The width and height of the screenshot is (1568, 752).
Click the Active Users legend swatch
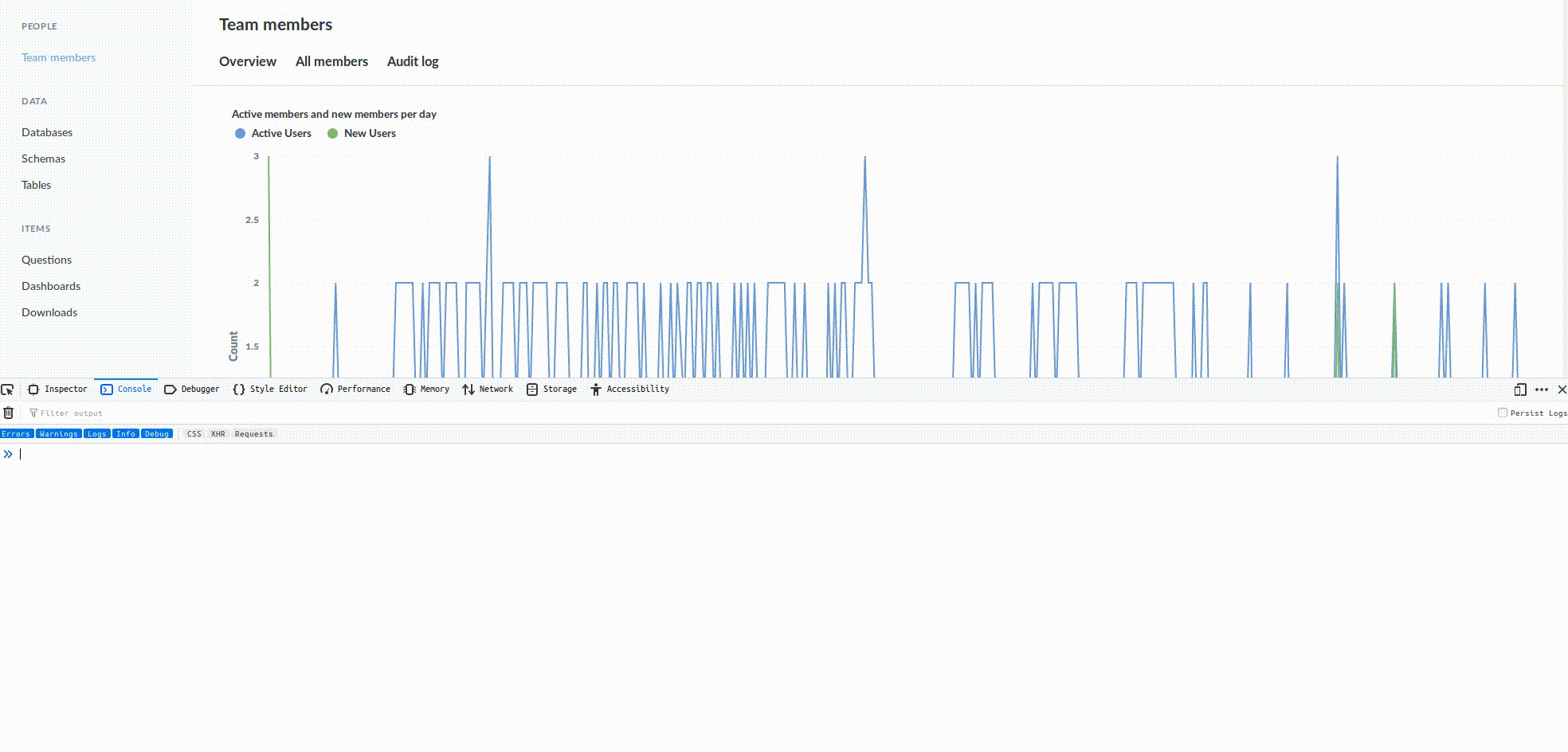[240, 134]
